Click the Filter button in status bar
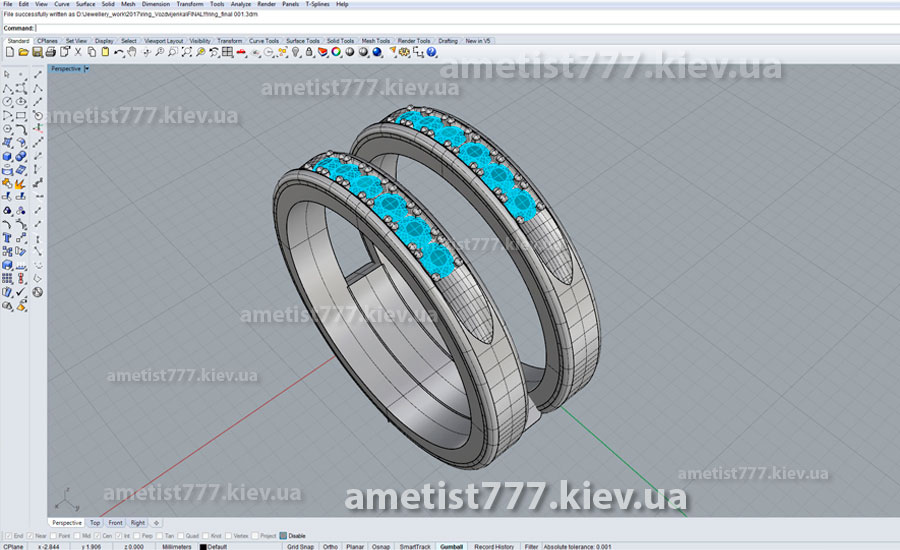The height and width of the screenshot is (550, 900). pos(532,547)
